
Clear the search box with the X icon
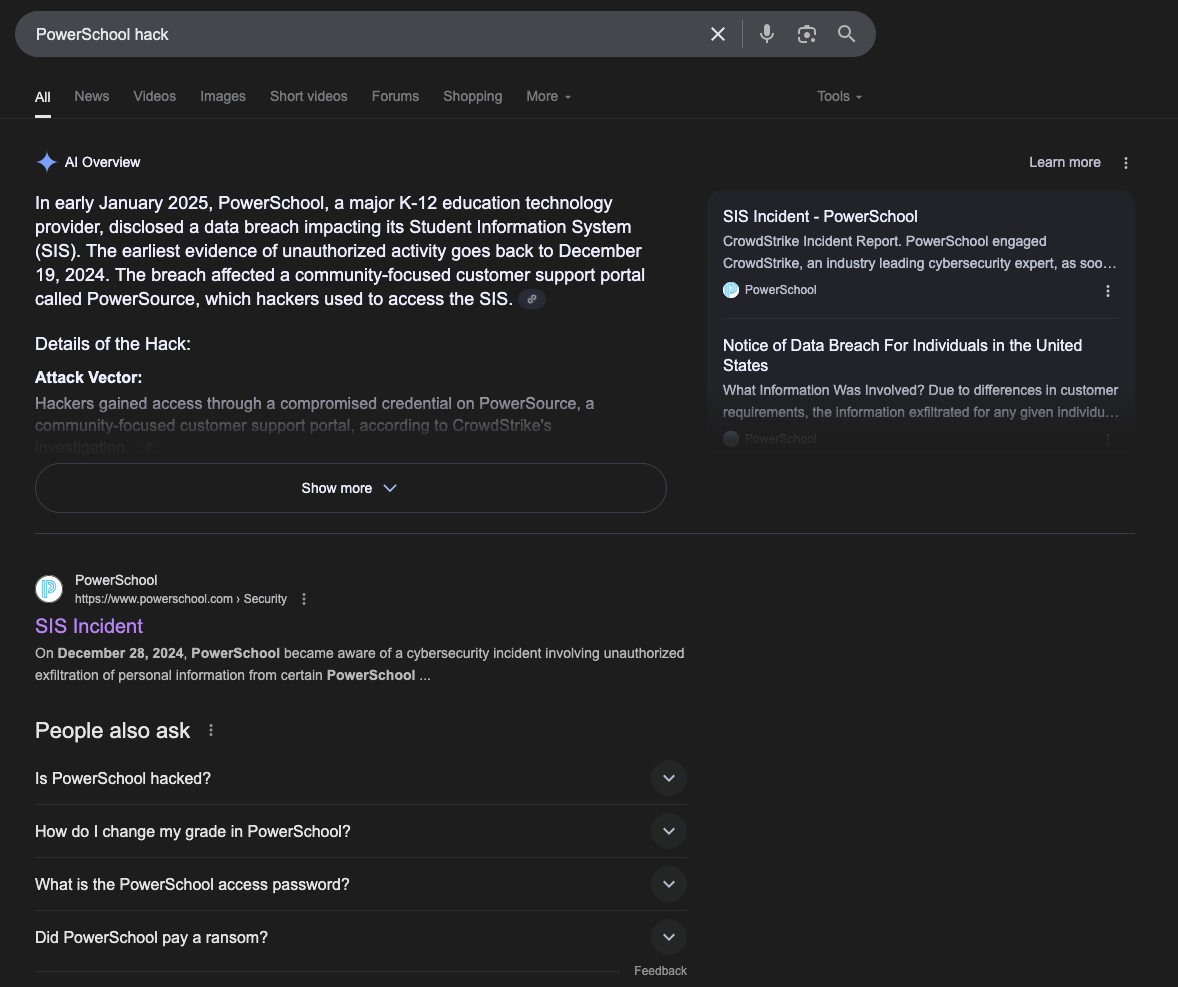point(717,35)
